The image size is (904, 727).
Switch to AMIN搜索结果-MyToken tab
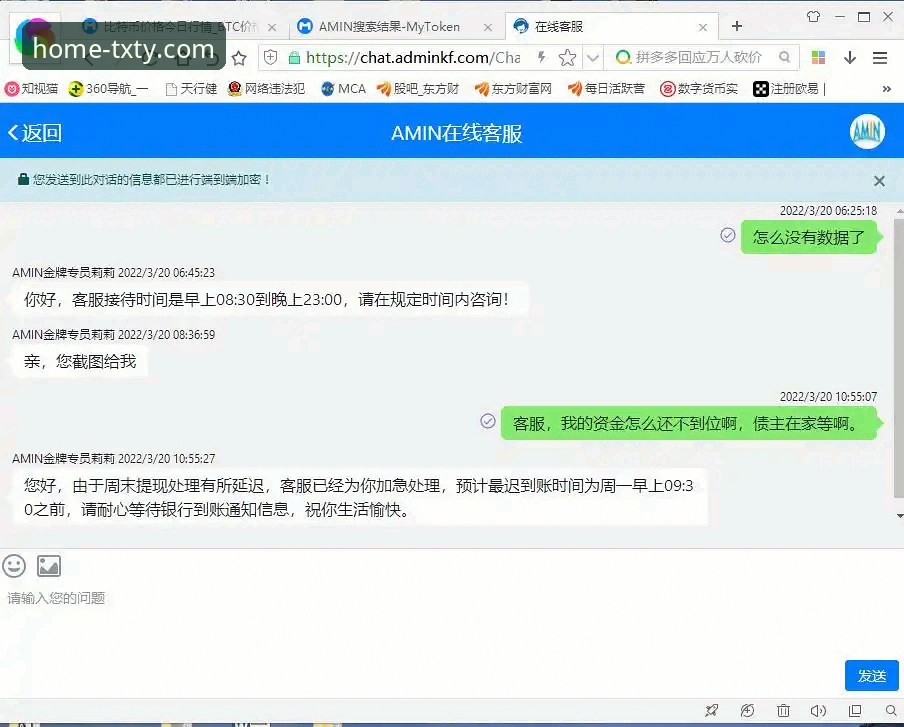389,27
